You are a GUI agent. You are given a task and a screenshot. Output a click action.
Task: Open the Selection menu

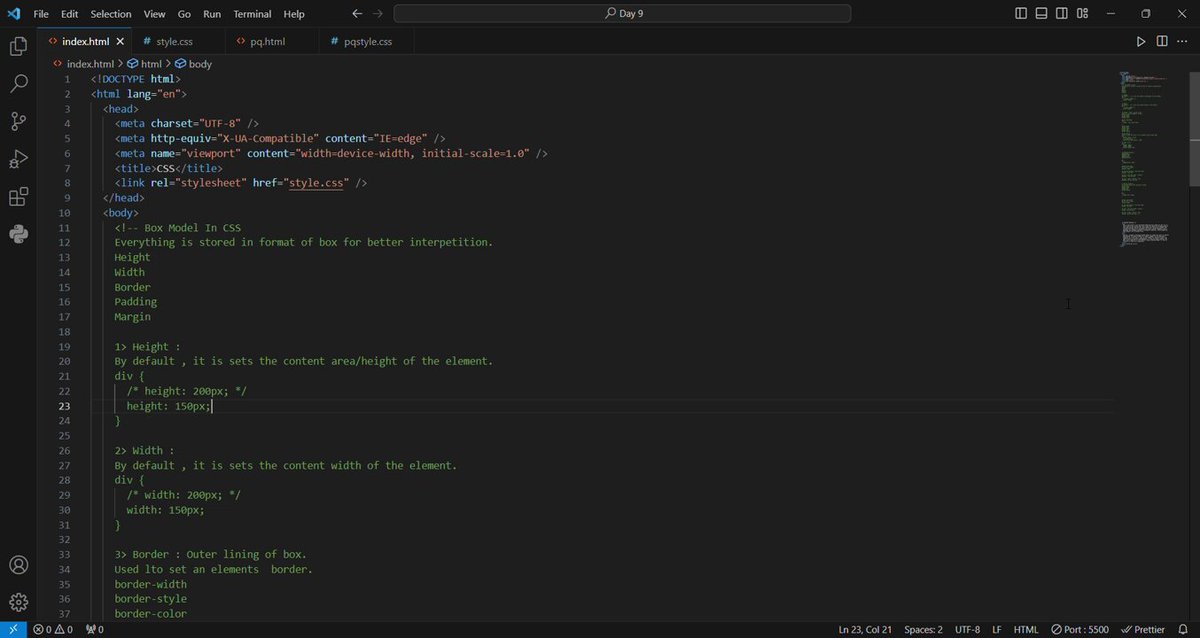click(111, 14)
